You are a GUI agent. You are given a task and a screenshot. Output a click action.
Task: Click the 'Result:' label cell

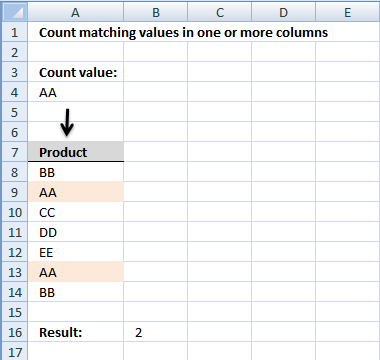76,332
